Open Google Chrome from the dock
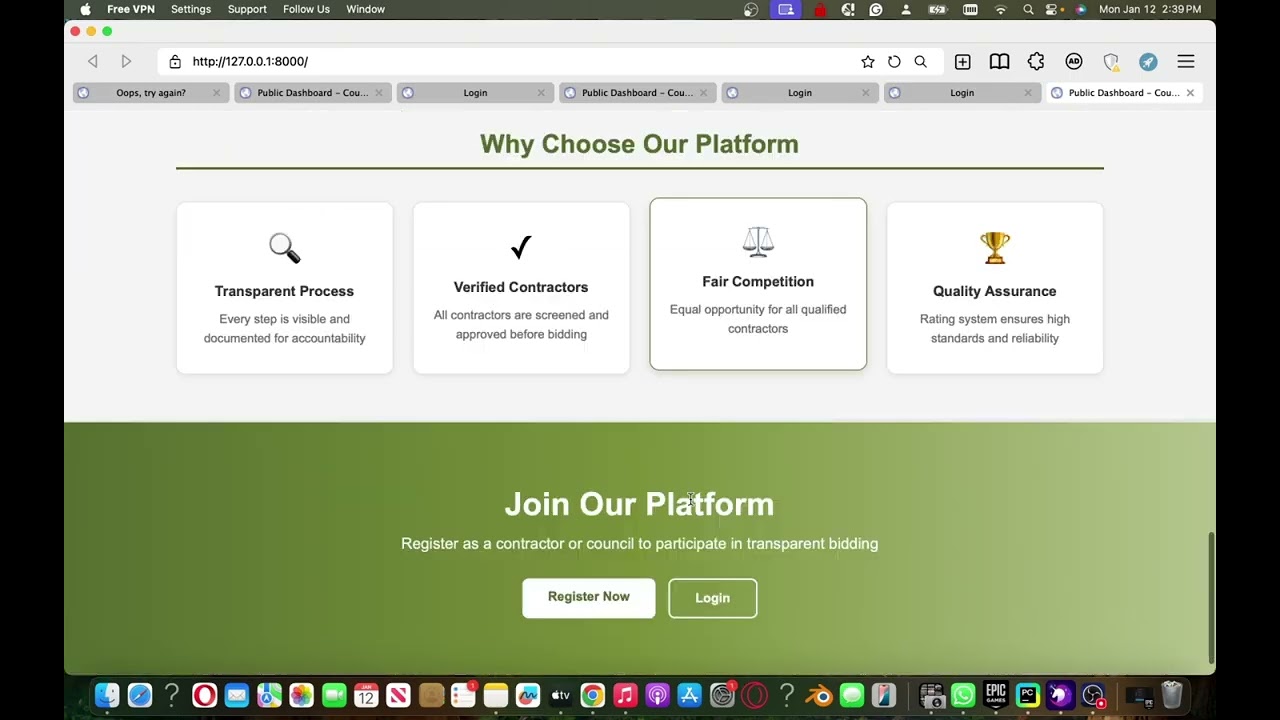1280x720 pixels. [593, 695]
